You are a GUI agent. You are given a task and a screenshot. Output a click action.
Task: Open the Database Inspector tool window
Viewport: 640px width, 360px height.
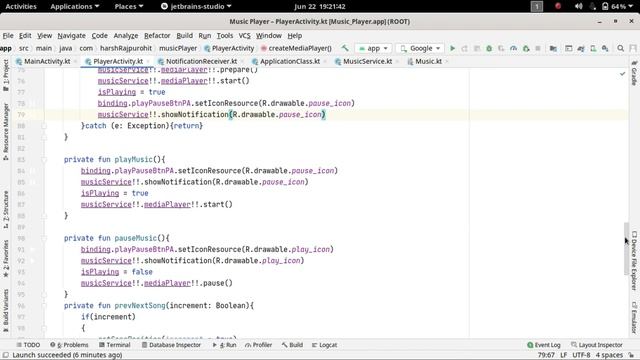[x=171, y=345]
